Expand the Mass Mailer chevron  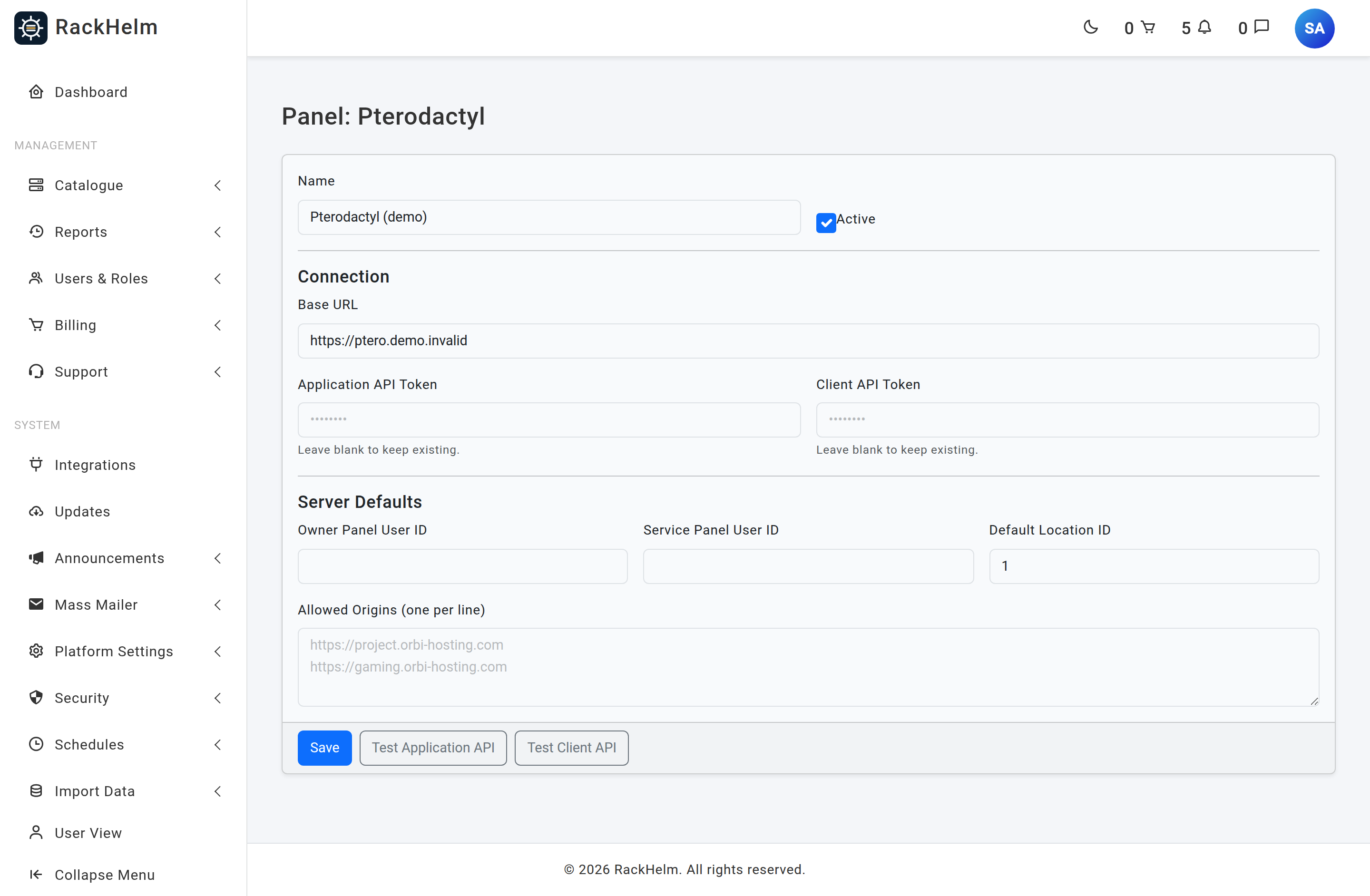coord(217,605)
